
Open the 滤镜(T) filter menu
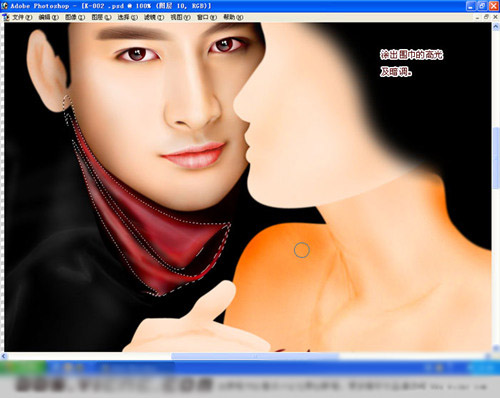[x=154, y=17]
